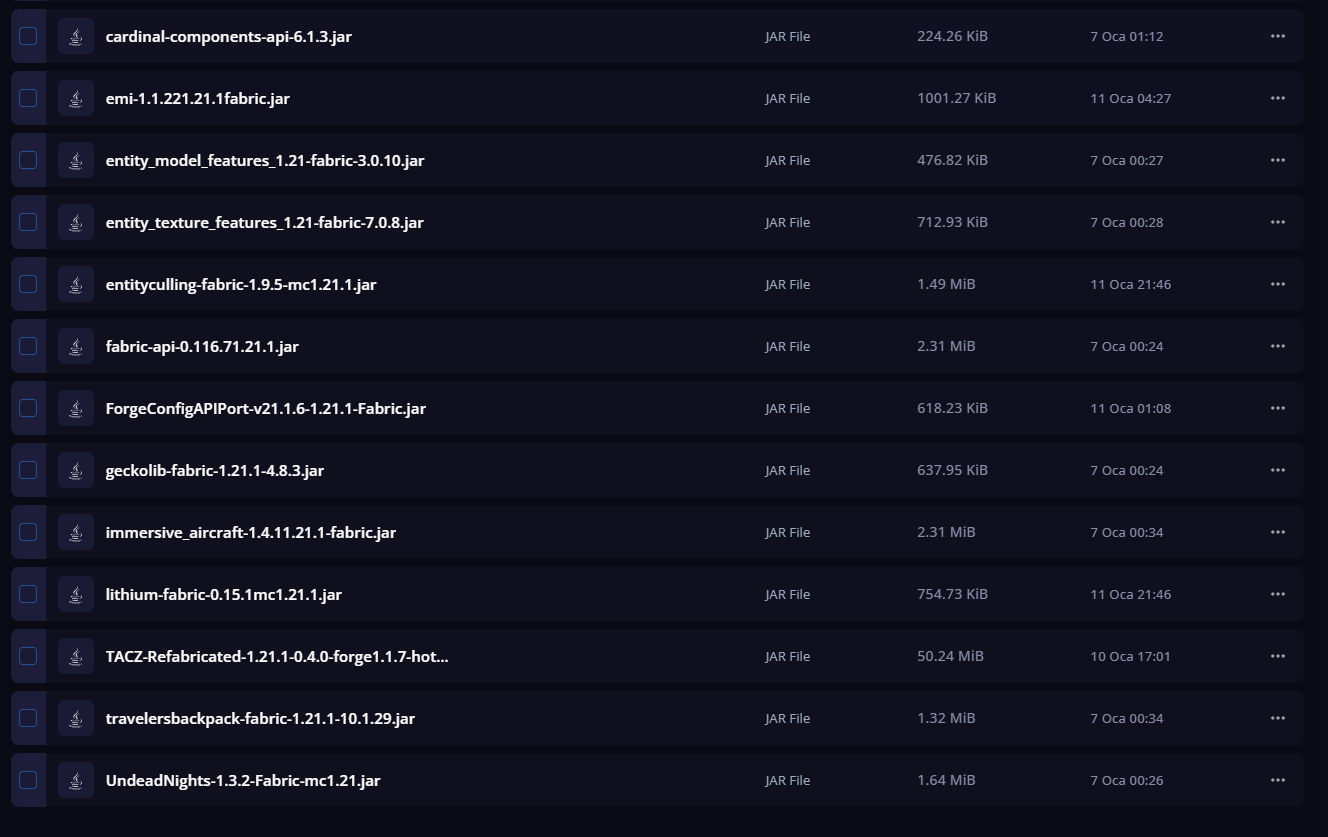Click the Java file icon for fabric-api jar
The width and height of the screenshot is (1328, 837).
(76, 347)
